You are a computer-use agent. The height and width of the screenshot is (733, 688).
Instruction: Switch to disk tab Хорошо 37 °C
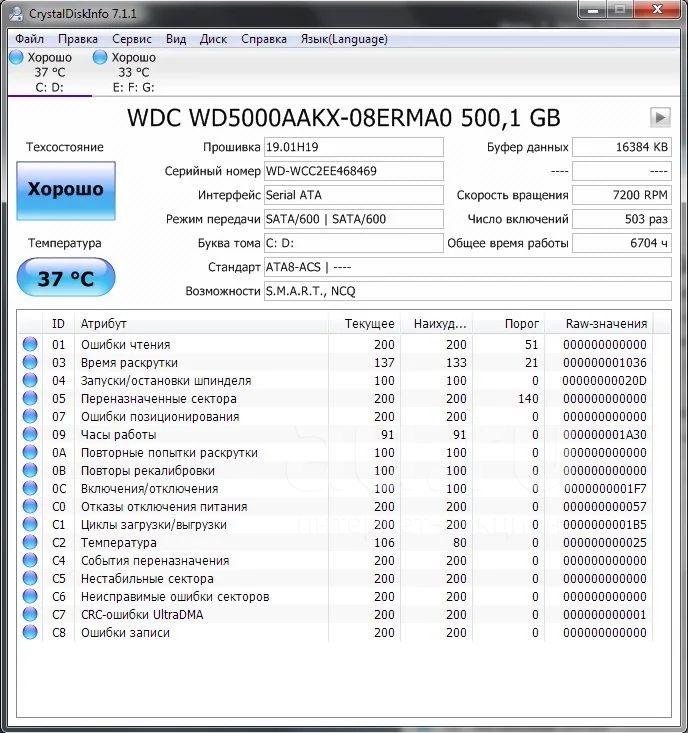(x=50, y=72)
